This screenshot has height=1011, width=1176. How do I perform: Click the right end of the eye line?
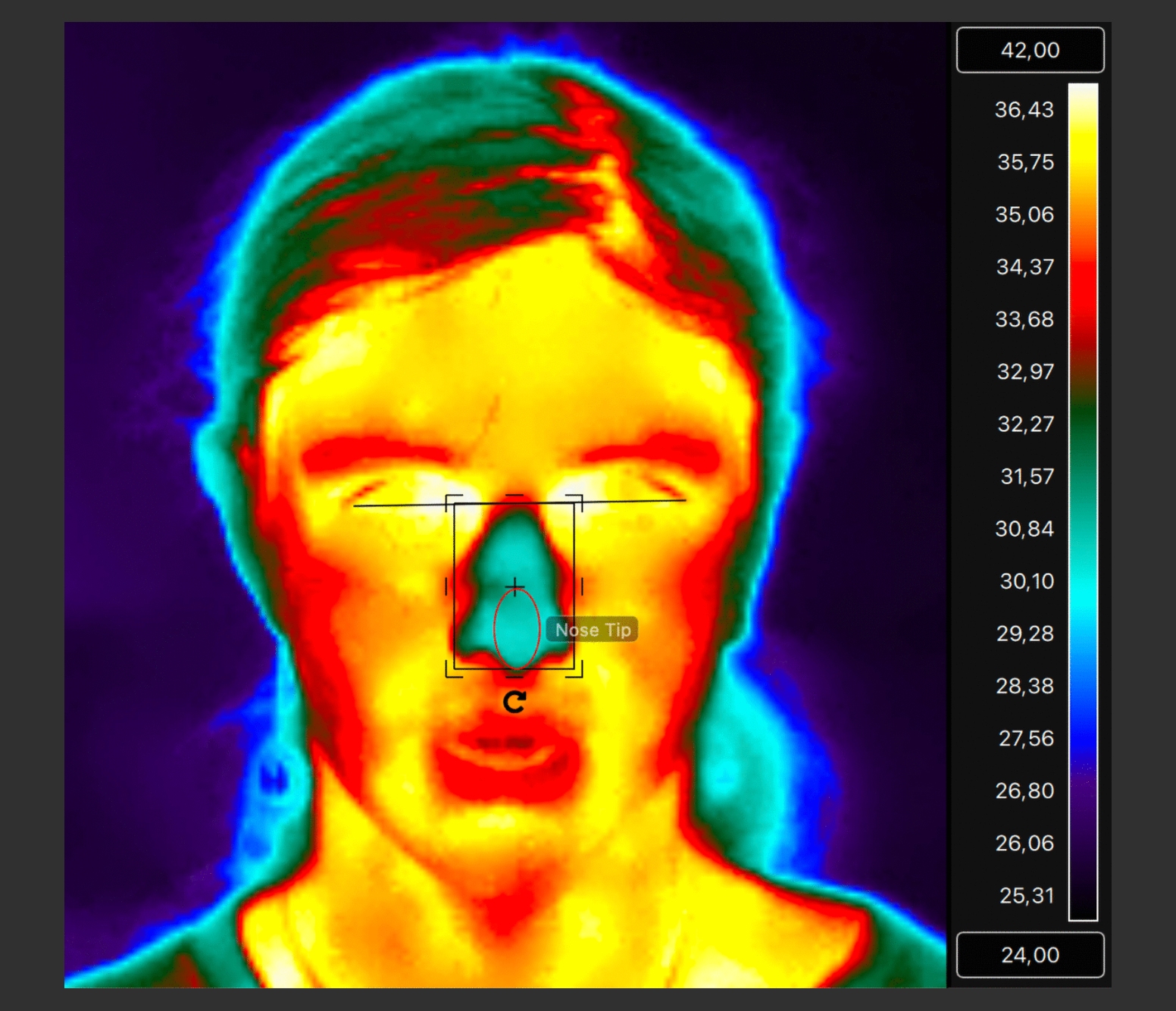pos(685,500)
